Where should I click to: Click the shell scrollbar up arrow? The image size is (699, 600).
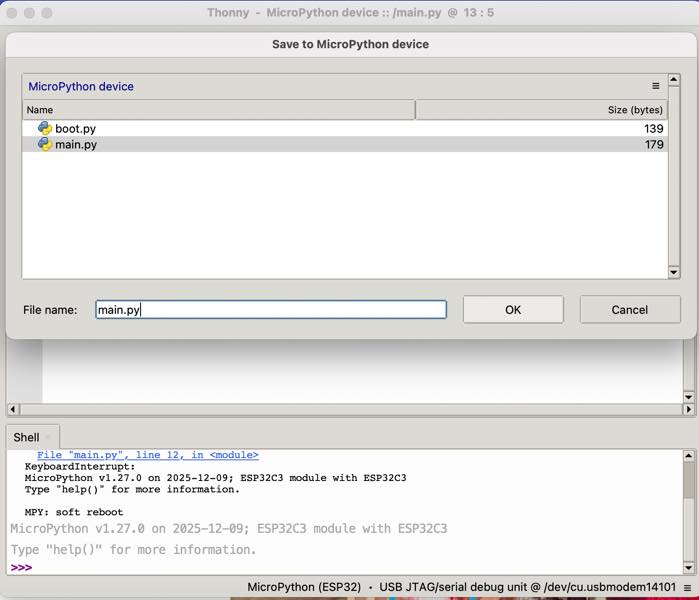point(688,456)
